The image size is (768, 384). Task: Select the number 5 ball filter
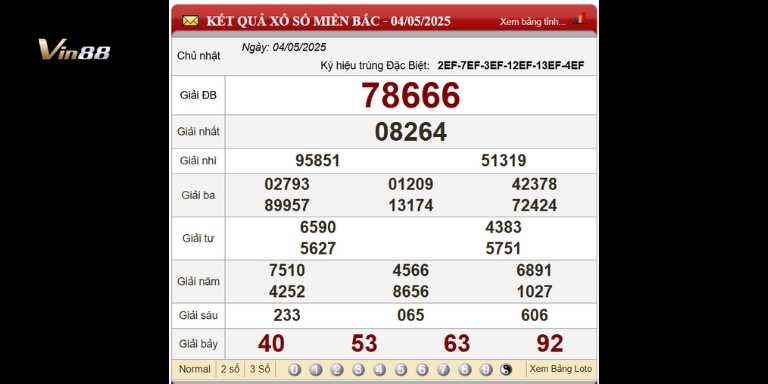pos(401,370)
